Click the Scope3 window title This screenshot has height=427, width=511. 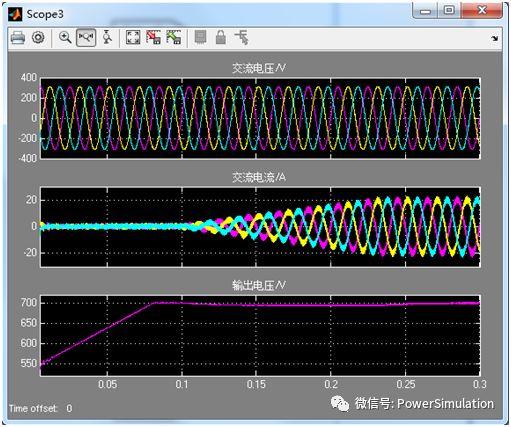[x=45, y=14]
